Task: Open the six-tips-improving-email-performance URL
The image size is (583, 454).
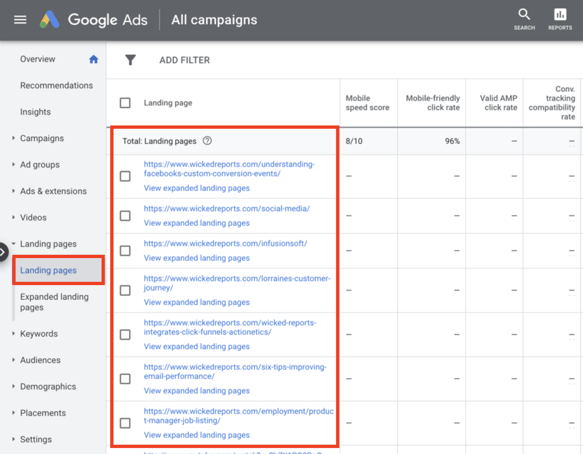Action: coord(235,371)
